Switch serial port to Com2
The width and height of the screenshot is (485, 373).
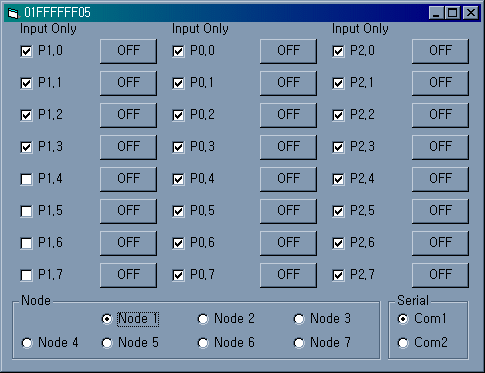pos(403,343)
